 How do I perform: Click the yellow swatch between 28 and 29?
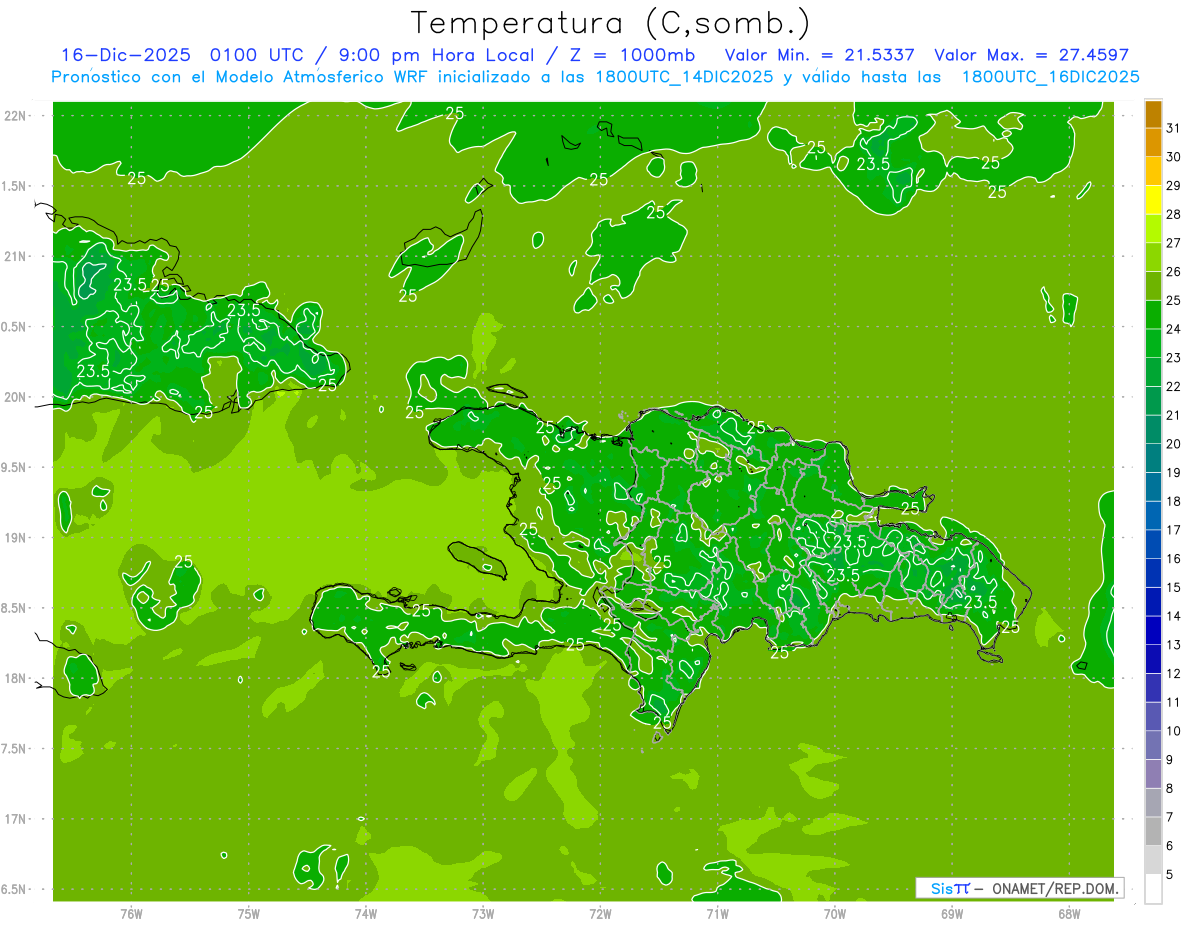pos(1153,199)
